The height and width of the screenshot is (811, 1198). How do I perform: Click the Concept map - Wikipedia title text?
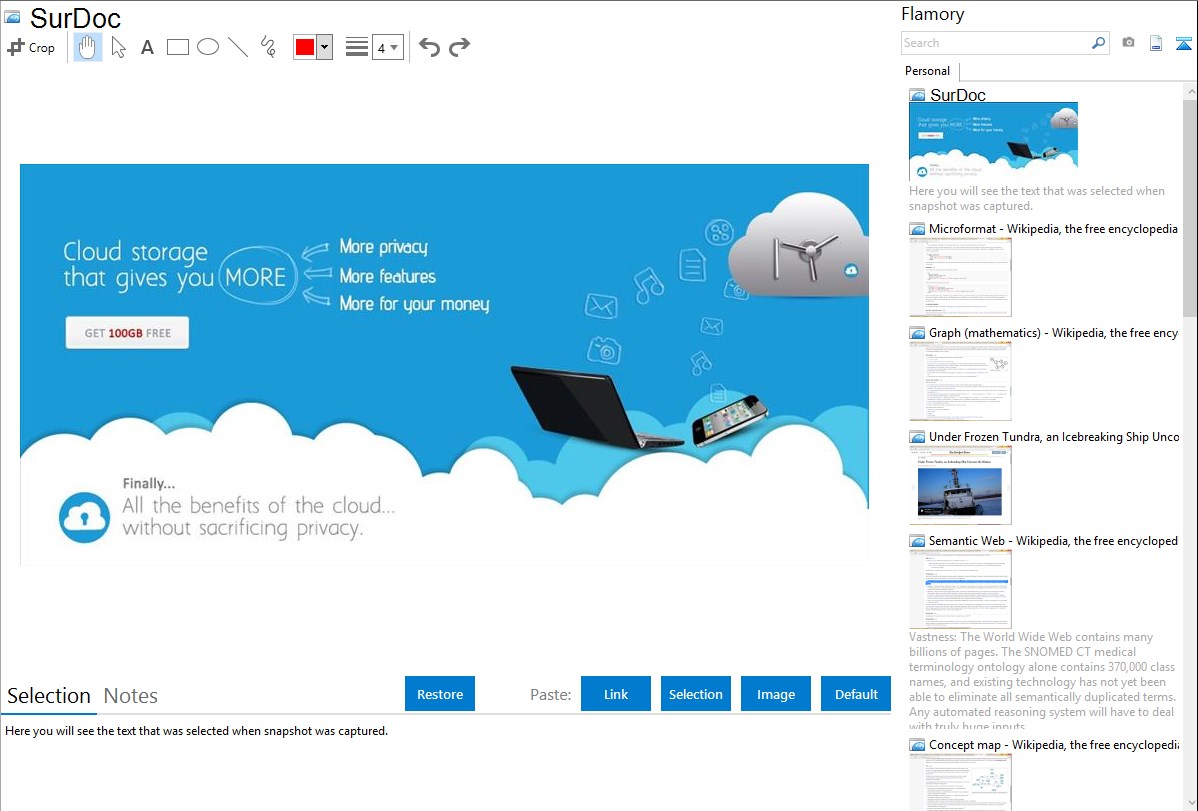[1054, 744]
